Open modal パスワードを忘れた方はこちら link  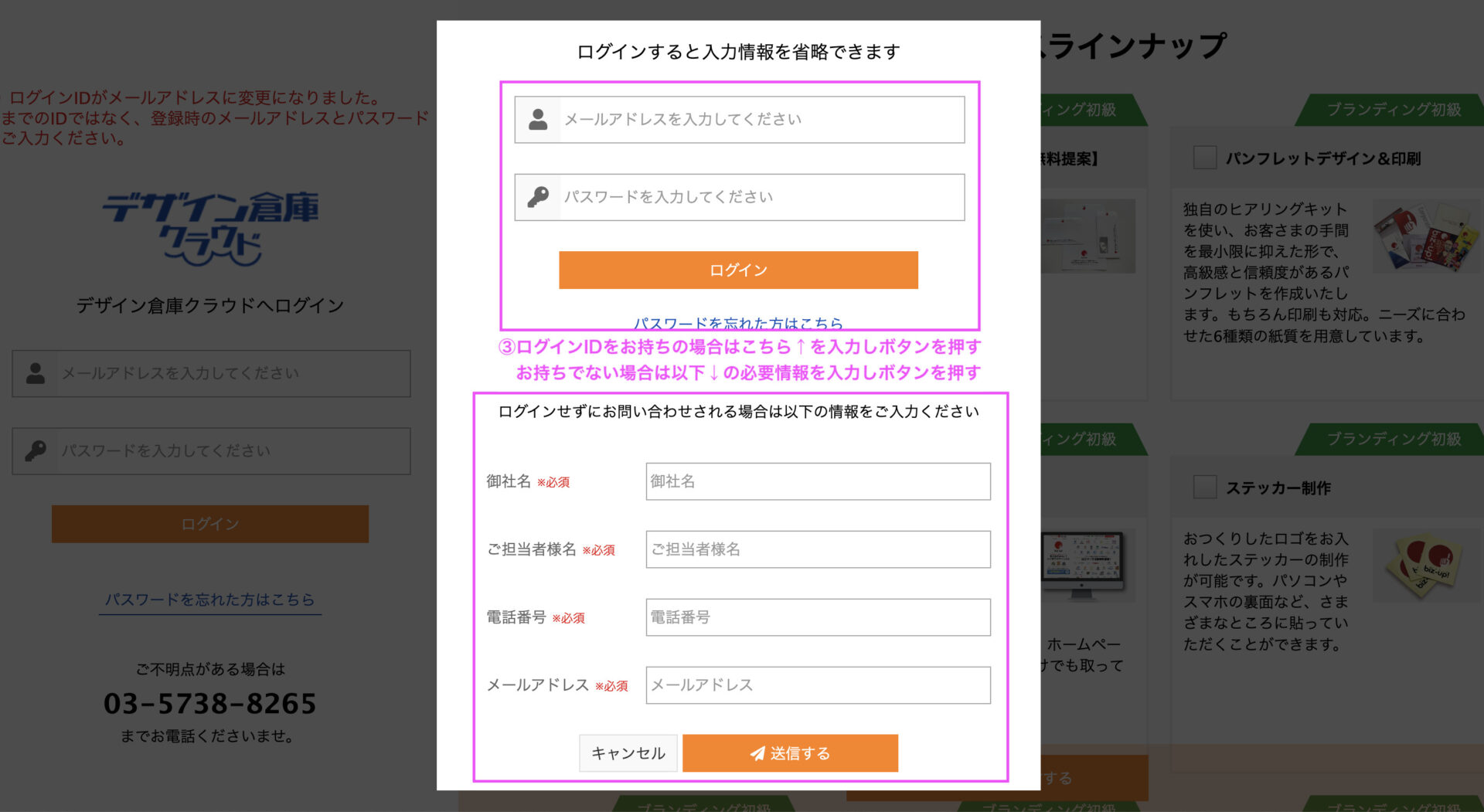(x=738, y=323)
